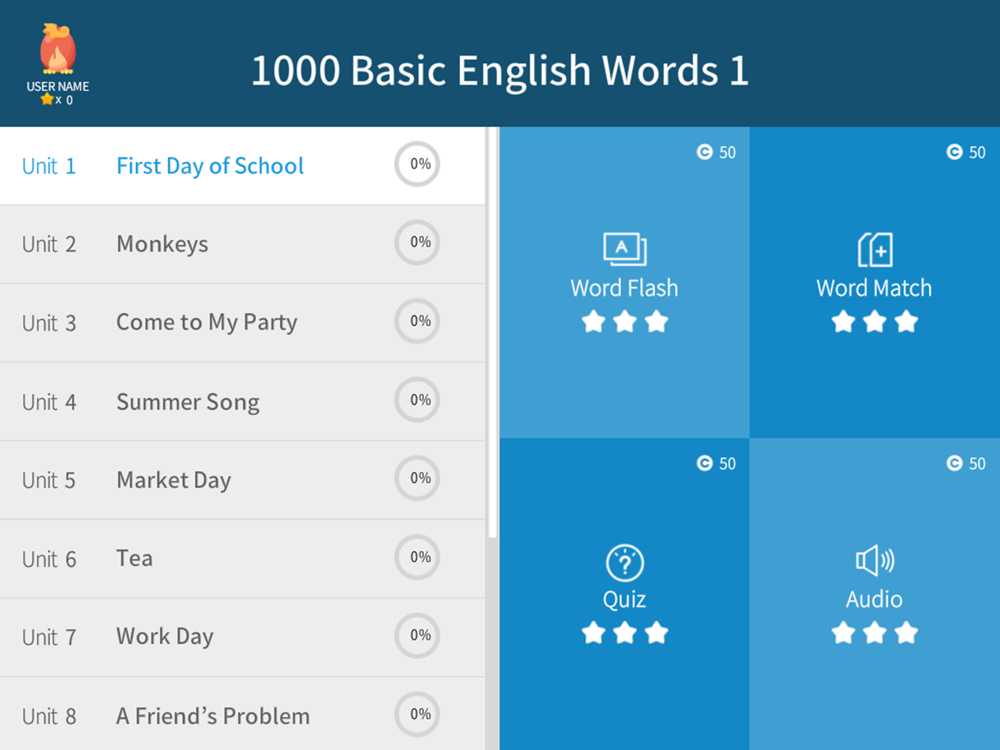
Task: Click the gold star under USER NAME
Action: pos(47,99)
